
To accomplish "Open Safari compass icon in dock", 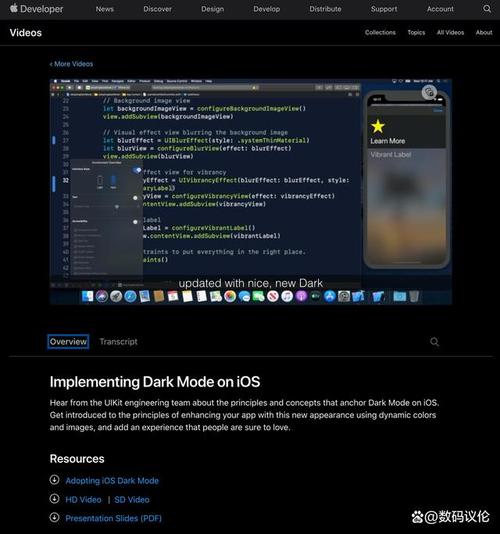I will [x=130, y=296].
